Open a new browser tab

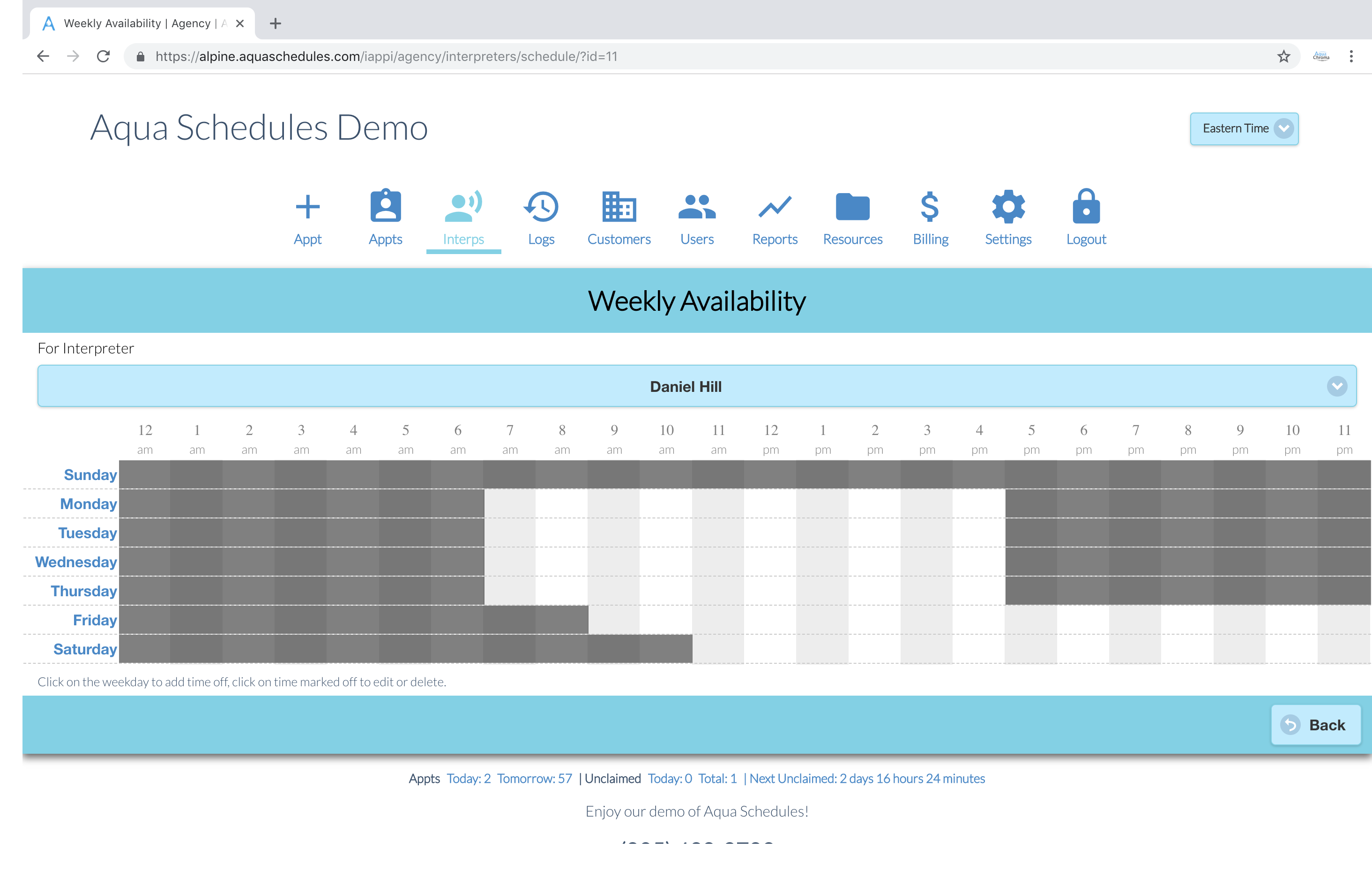275,23
